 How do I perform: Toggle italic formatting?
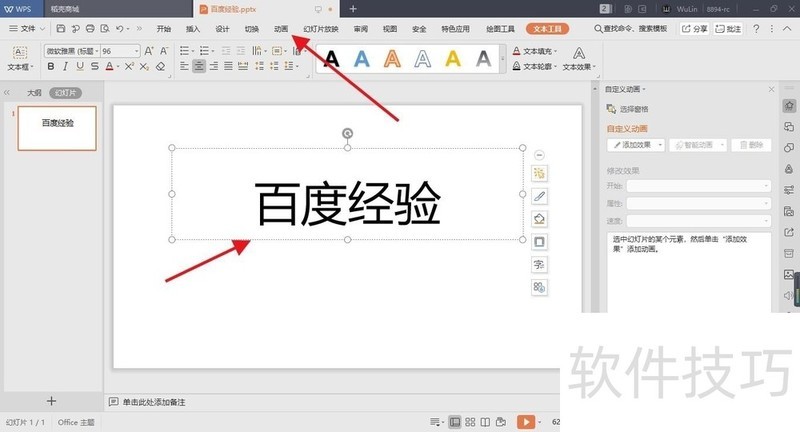coord(65,66)
